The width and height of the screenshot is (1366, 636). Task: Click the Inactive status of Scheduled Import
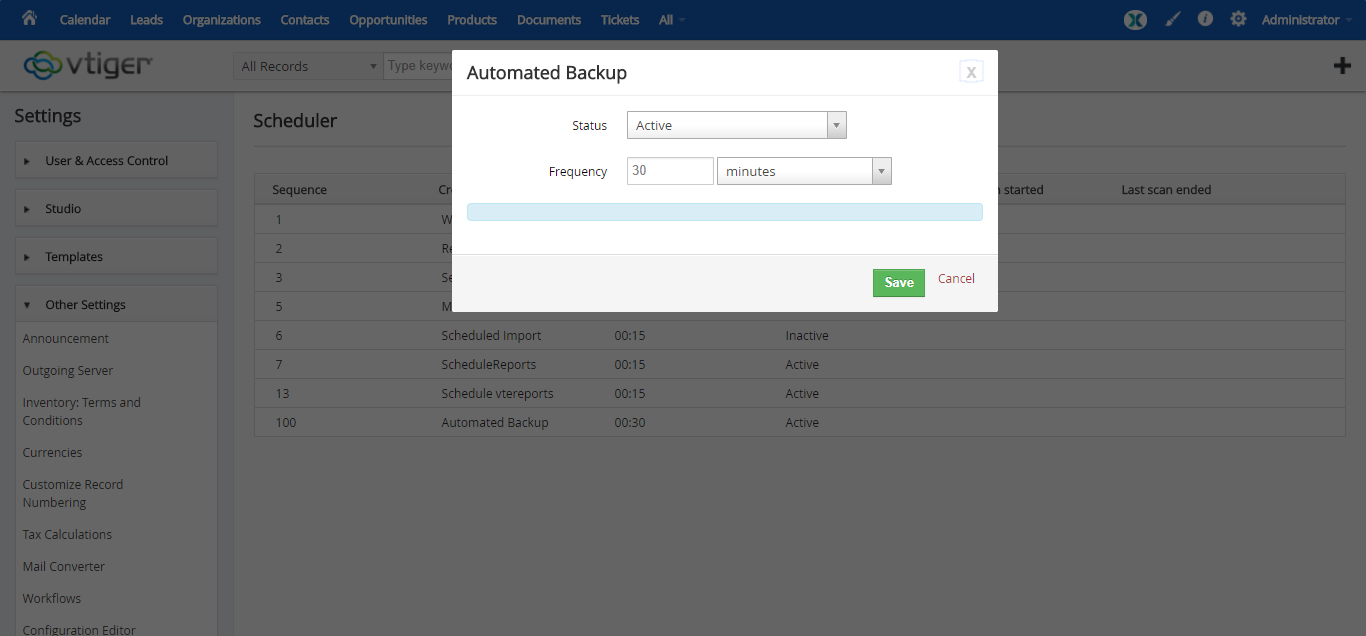(807, 336)
